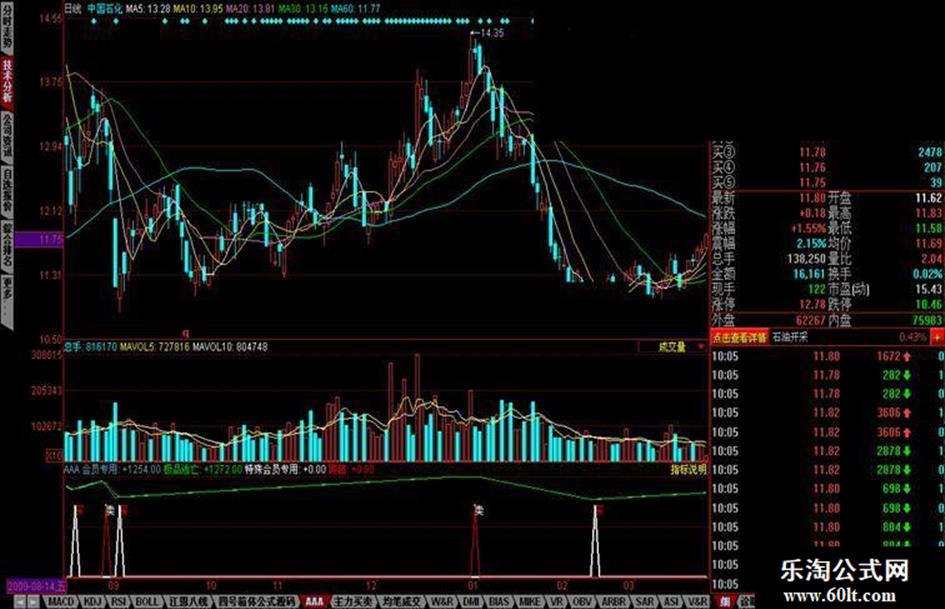Image resolution: width=945 pixels, height=609 pixels.
Task: Click the 804 volume trade row
Action: pyautogui.click(x=828, y=527)
